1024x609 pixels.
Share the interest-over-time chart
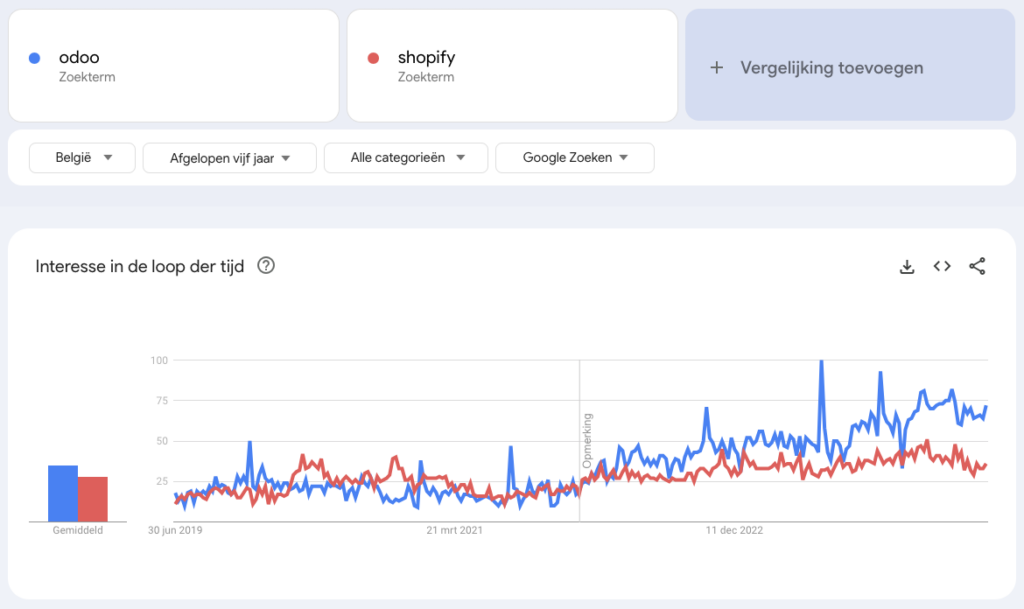[977, 267]
